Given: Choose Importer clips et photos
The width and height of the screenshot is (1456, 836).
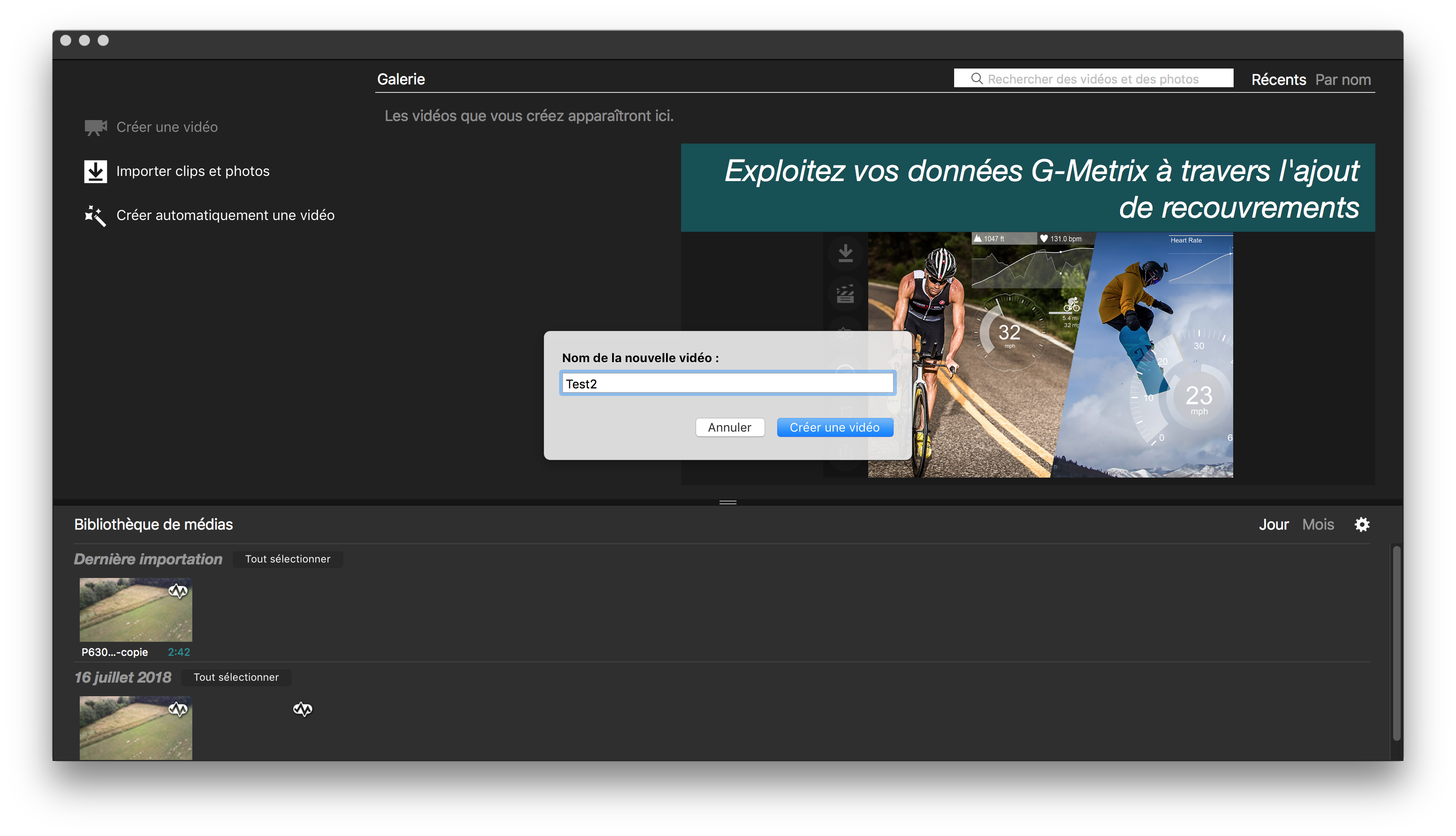Looking at the screenshot, I should tap(177, 171).
